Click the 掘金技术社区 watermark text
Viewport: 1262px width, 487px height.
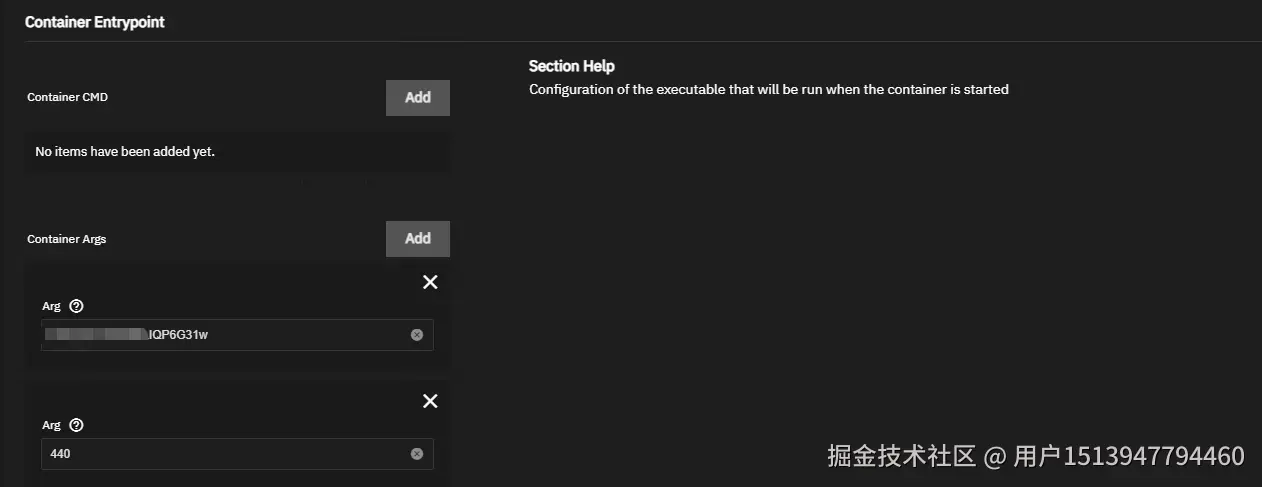[x=900, y=456]
